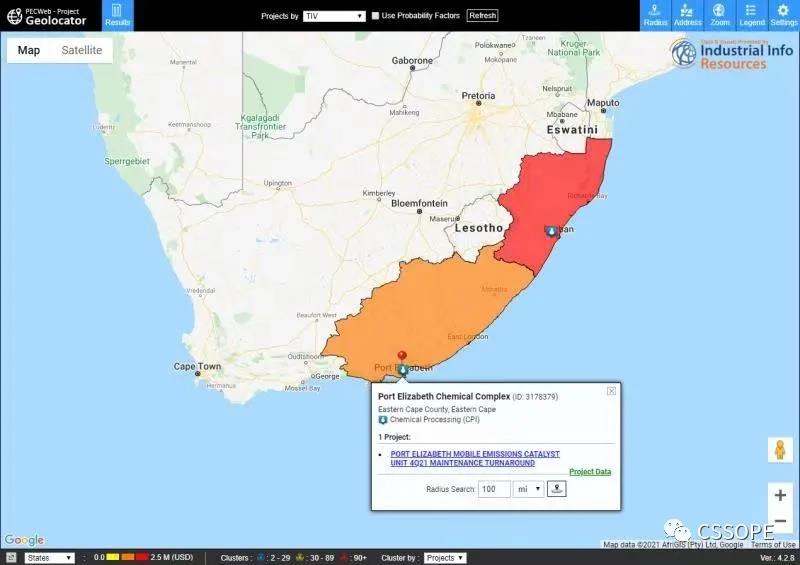Expand the Projects by TIV dropdown

click(334, 16)
